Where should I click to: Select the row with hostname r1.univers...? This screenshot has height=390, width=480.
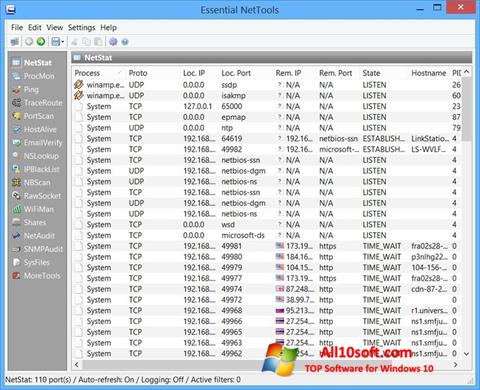pyautogui.click(x=267, y=310)
